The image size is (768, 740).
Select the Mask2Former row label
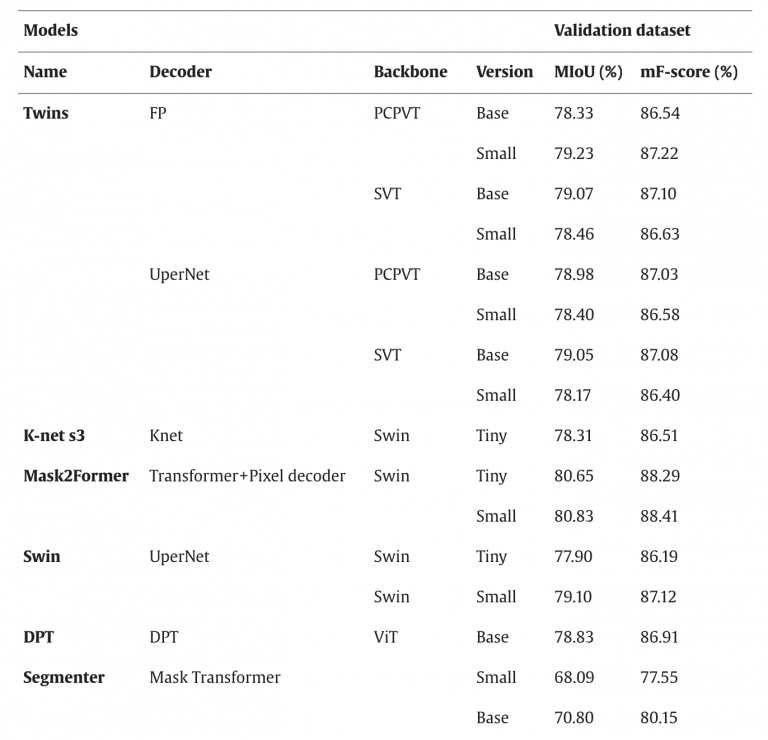[x=76, y=476]
